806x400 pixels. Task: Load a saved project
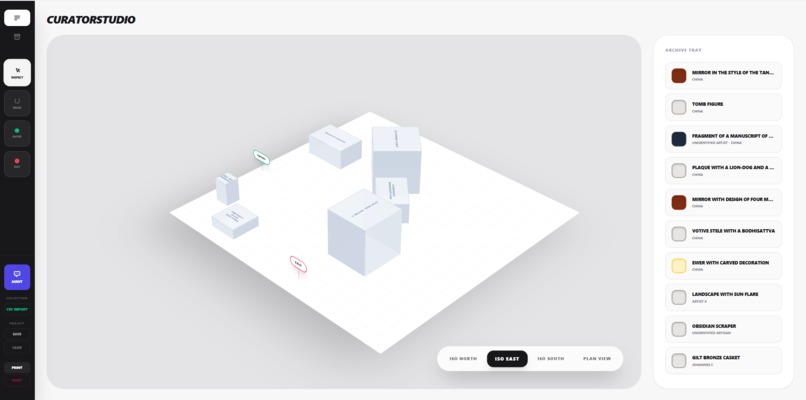17,348
